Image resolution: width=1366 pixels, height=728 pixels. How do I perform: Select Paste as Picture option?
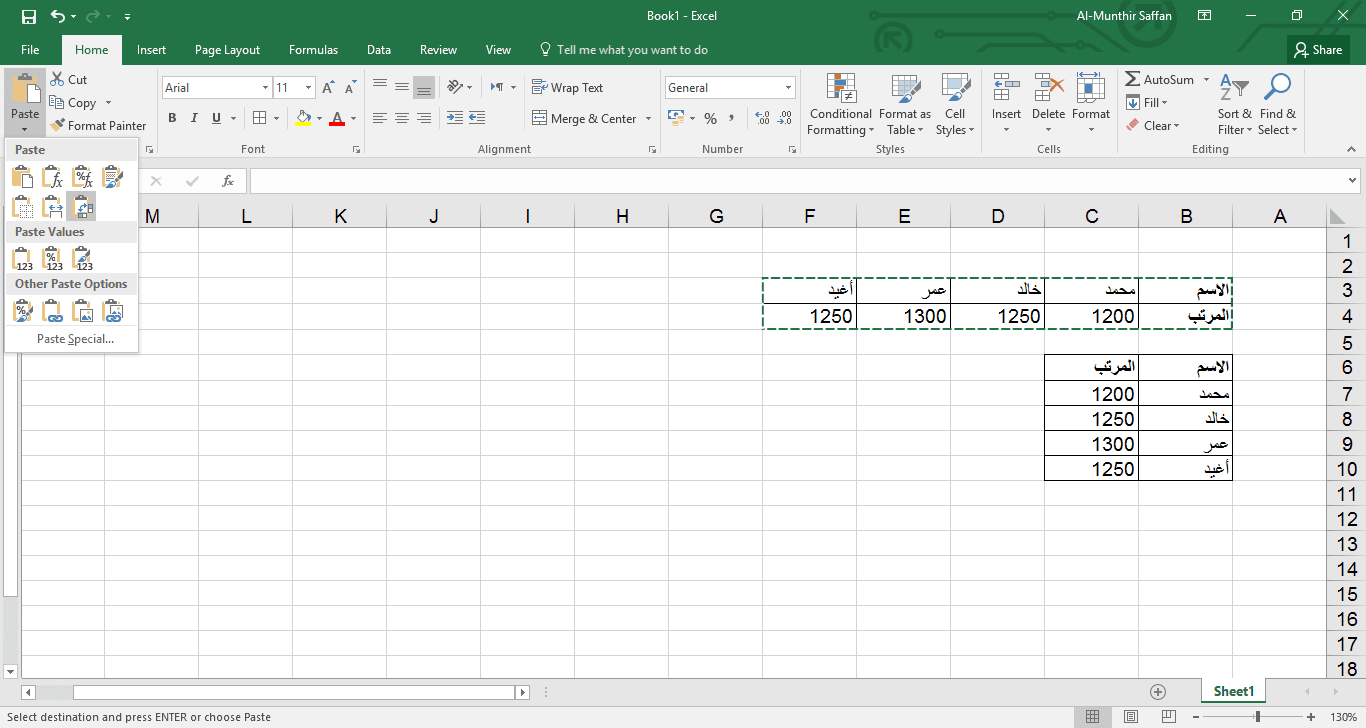(84, 312)
